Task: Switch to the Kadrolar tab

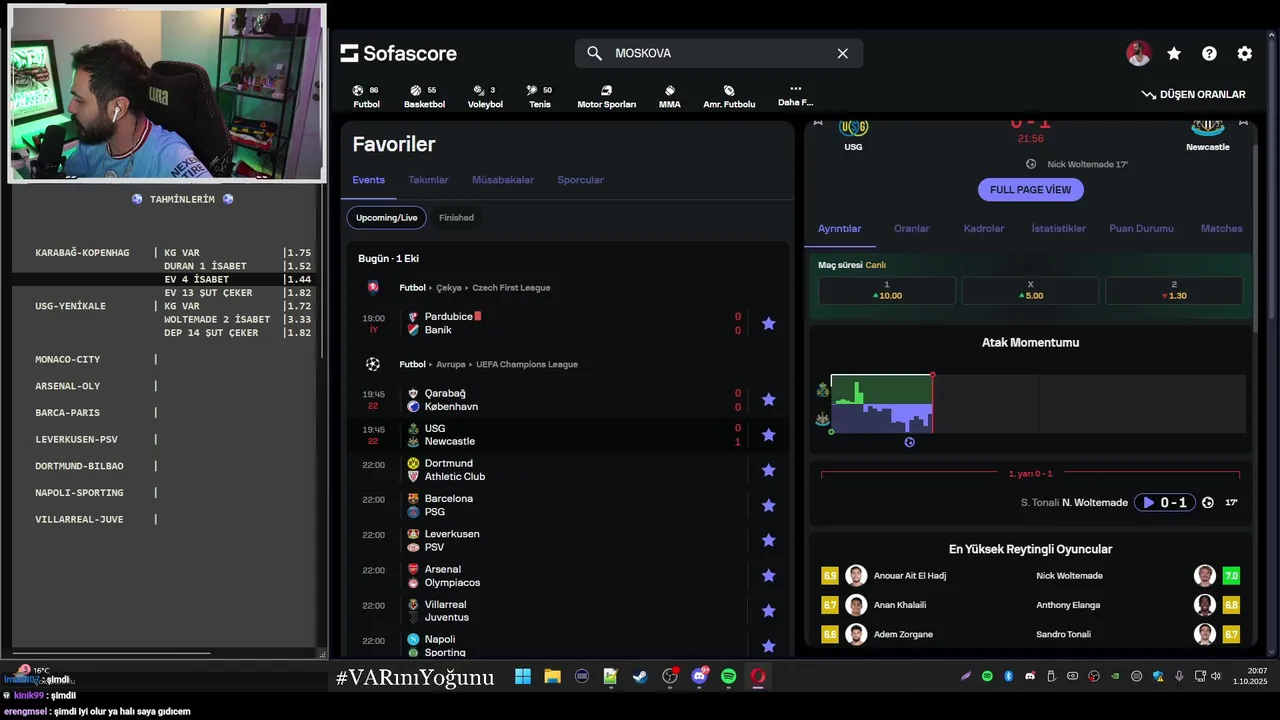Action: point(983,229)
